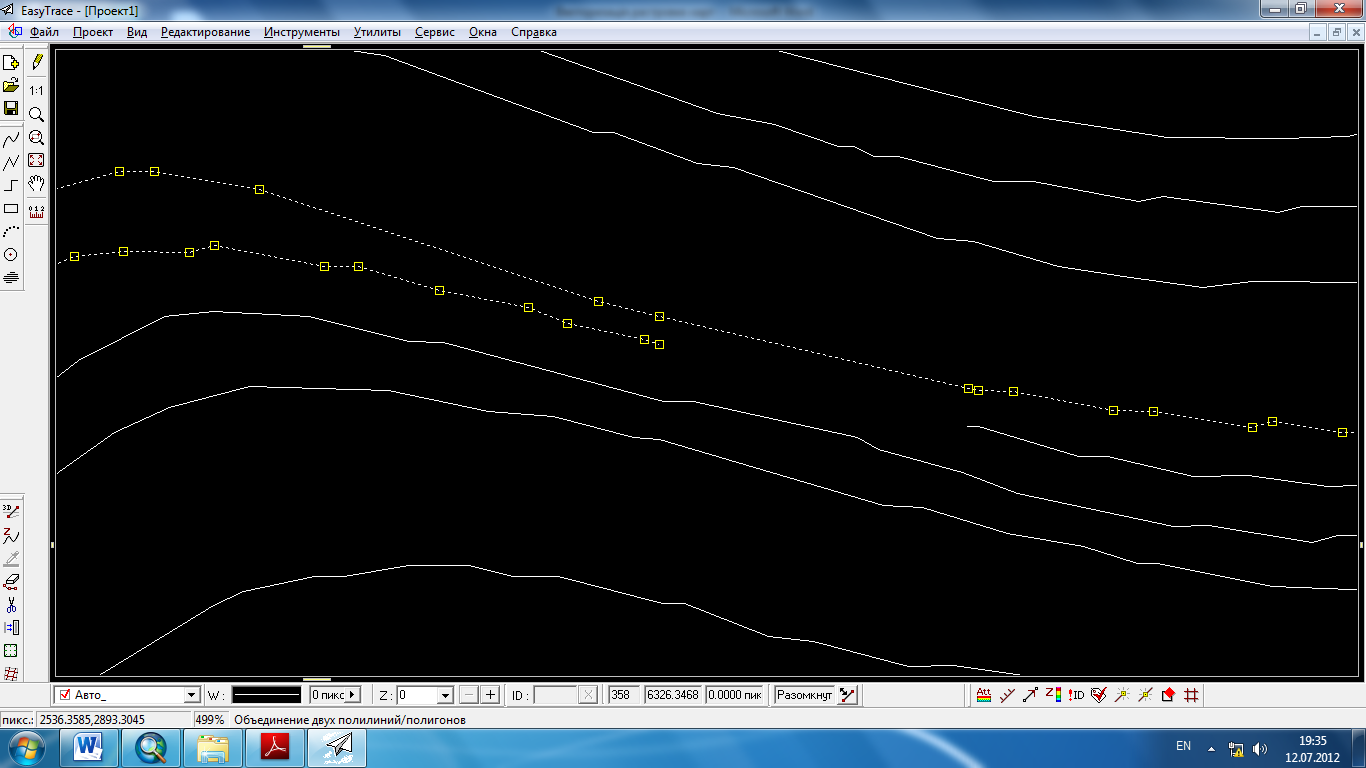This screenshot has height=768, width=1366.
Task: Select the magnifier zoom tool
Action: tap(36, 114)
